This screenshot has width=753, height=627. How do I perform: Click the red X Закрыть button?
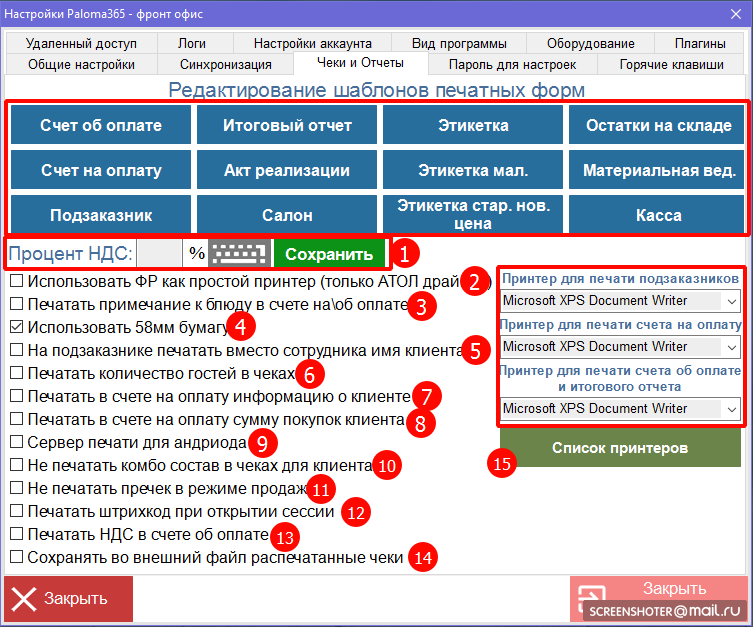[x=68, y=598]
